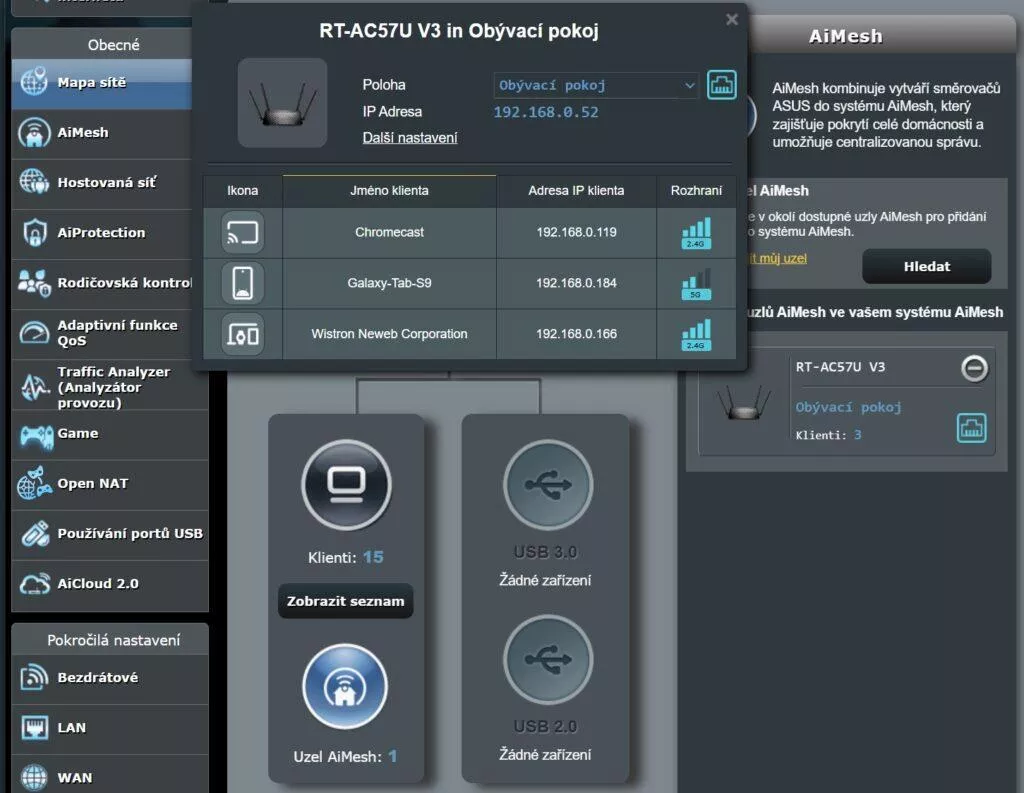Click the IP address 192.168.0.119
Image resolution: width=1024 pixels, height=793 pixels.
tap(577, 233)
